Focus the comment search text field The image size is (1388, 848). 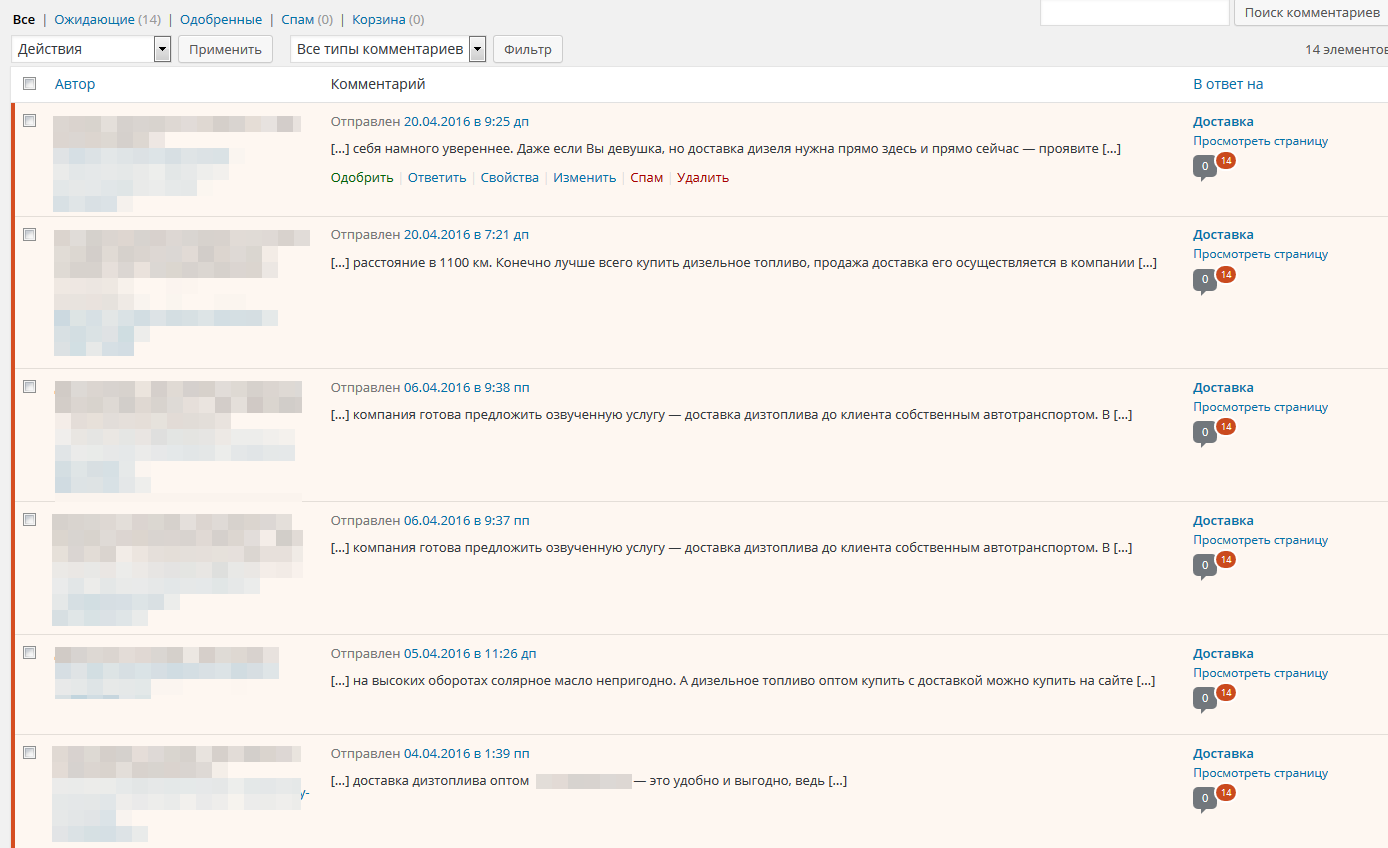coord(1134,12)
